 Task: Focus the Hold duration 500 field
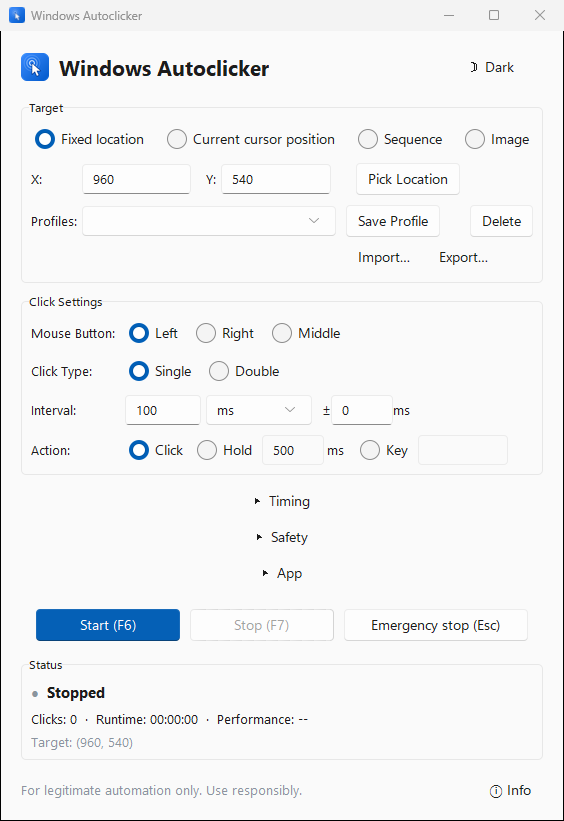pos(293,450)
